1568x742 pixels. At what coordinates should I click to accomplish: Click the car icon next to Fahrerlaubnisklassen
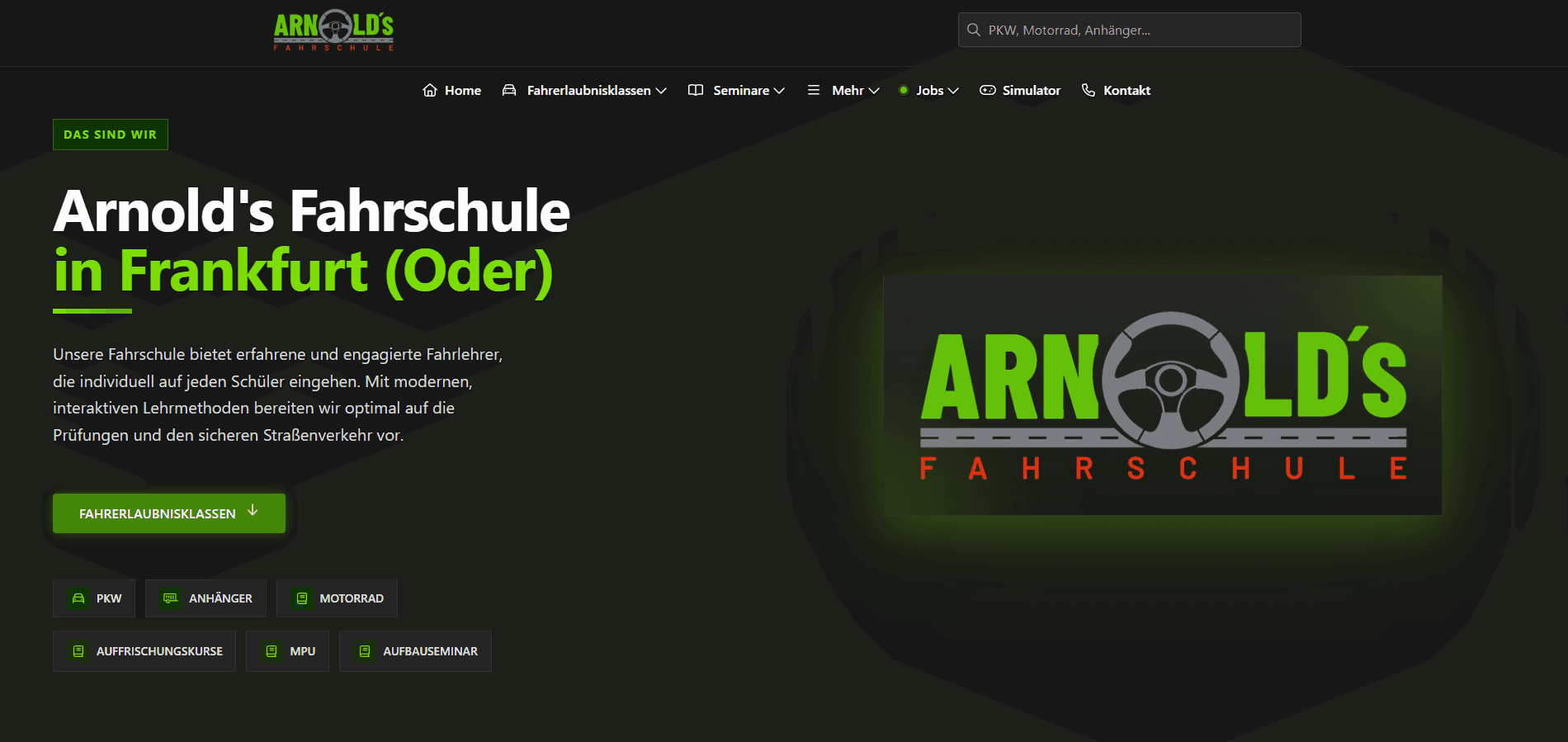coord(509,90)
